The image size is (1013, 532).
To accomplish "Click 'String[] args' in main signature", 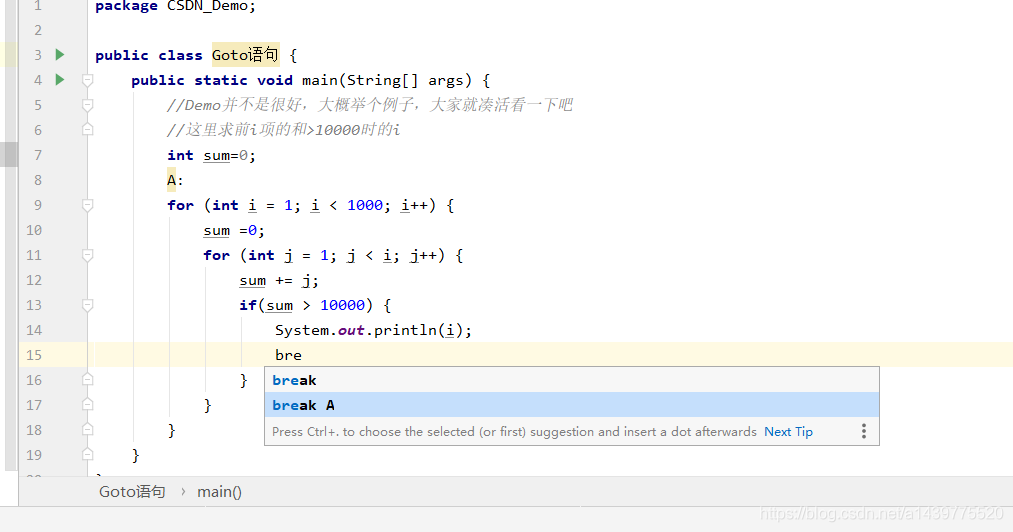I will coord(405,80).
